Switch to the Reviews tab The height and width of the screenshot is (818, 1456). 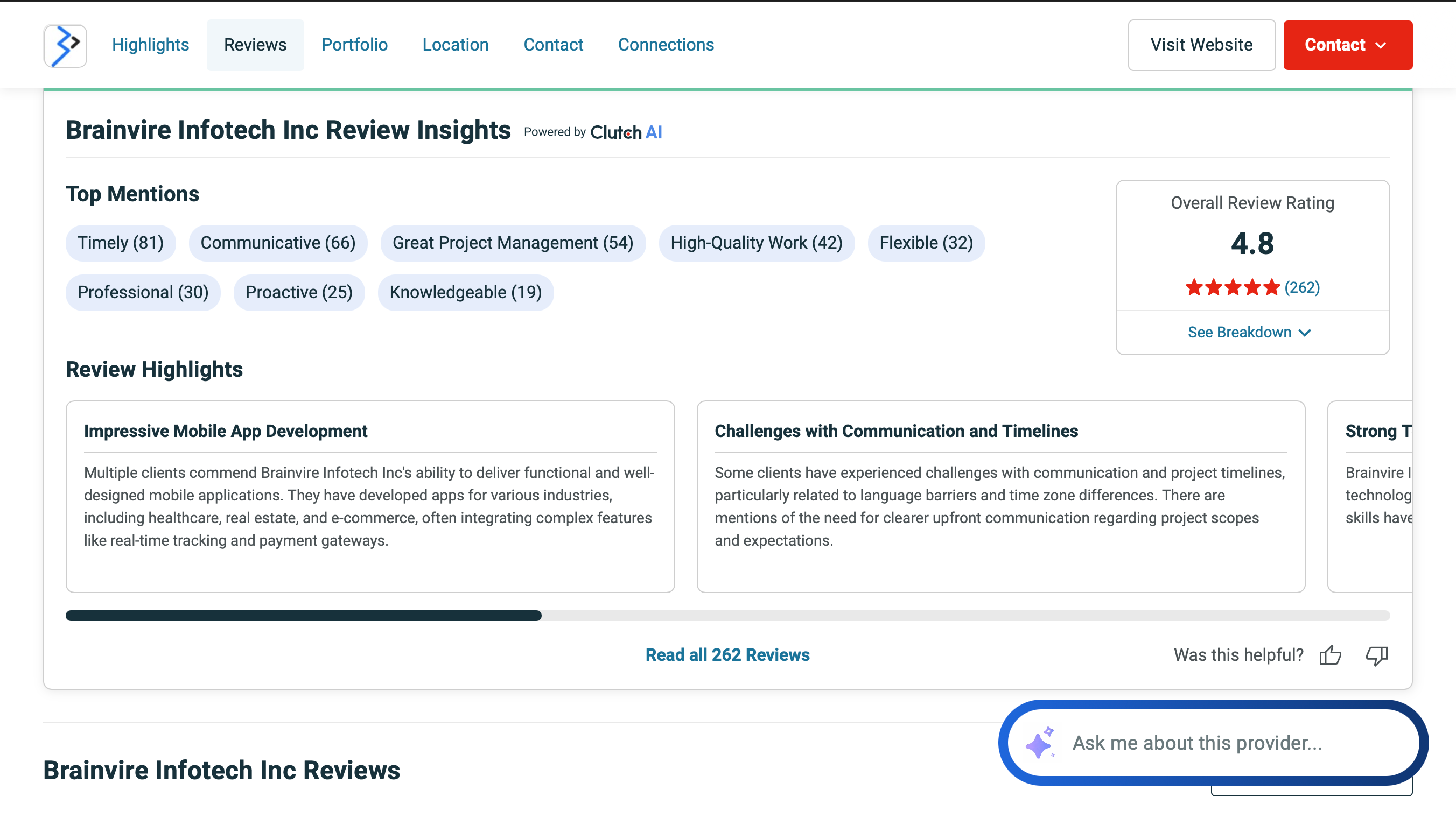point(255,45)
